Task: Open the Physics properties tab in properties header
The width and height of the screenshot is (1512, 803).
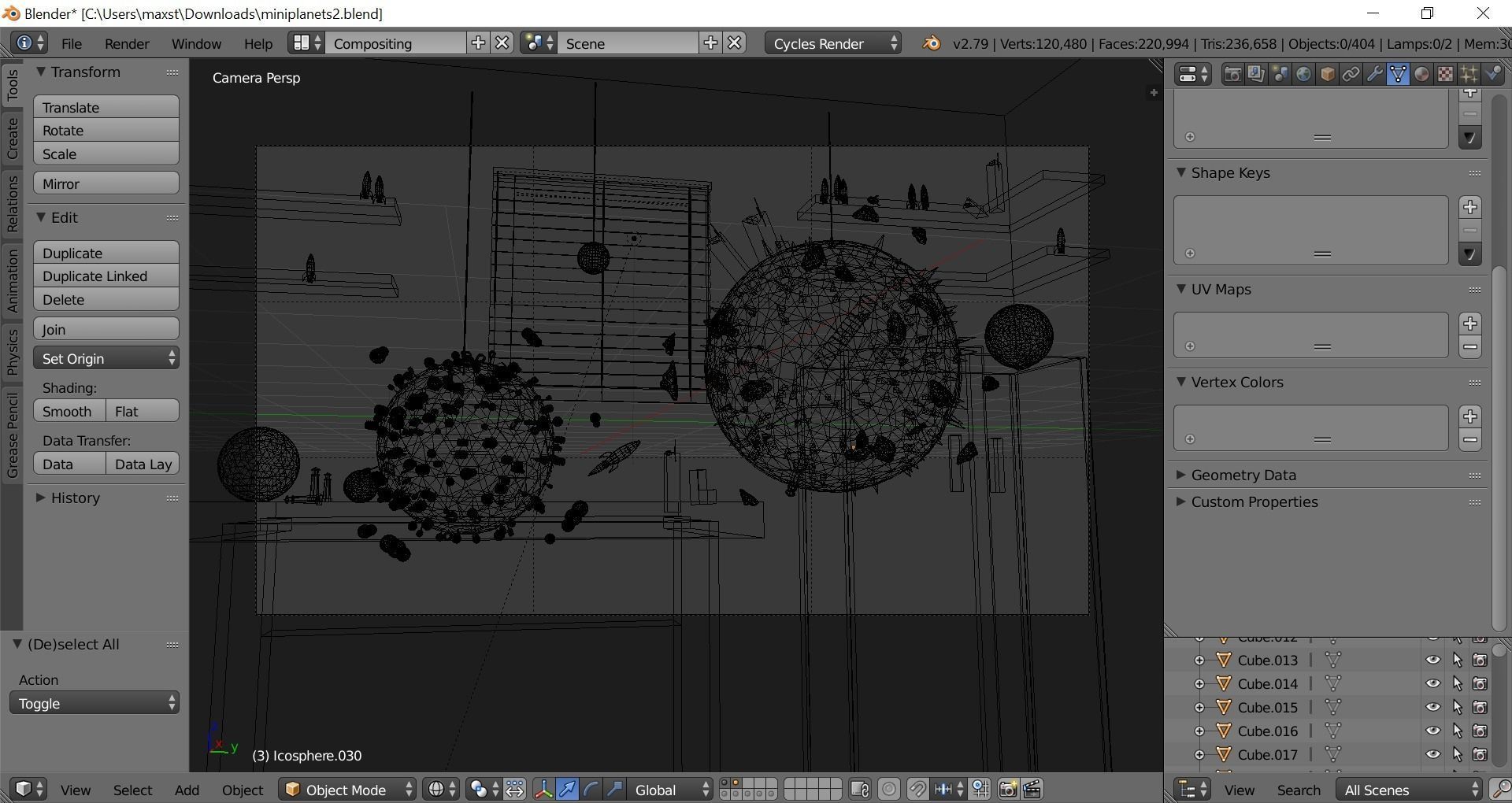Action: point(1492,74)
